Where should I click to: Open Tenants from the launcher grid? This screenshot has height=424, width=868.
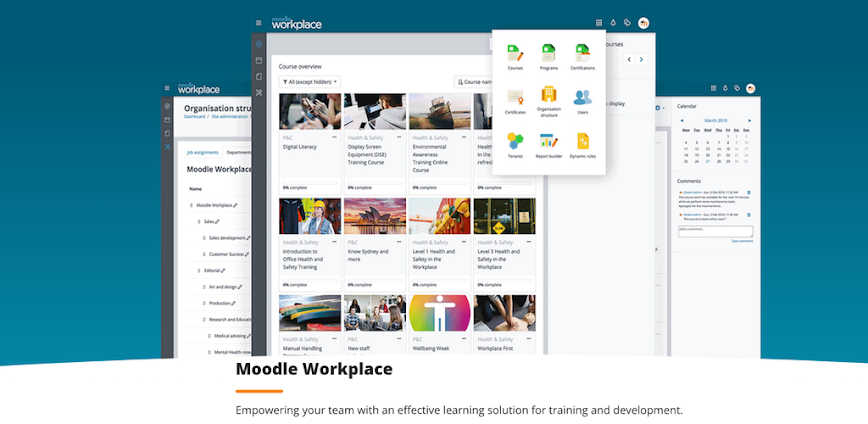coord(515,142)
